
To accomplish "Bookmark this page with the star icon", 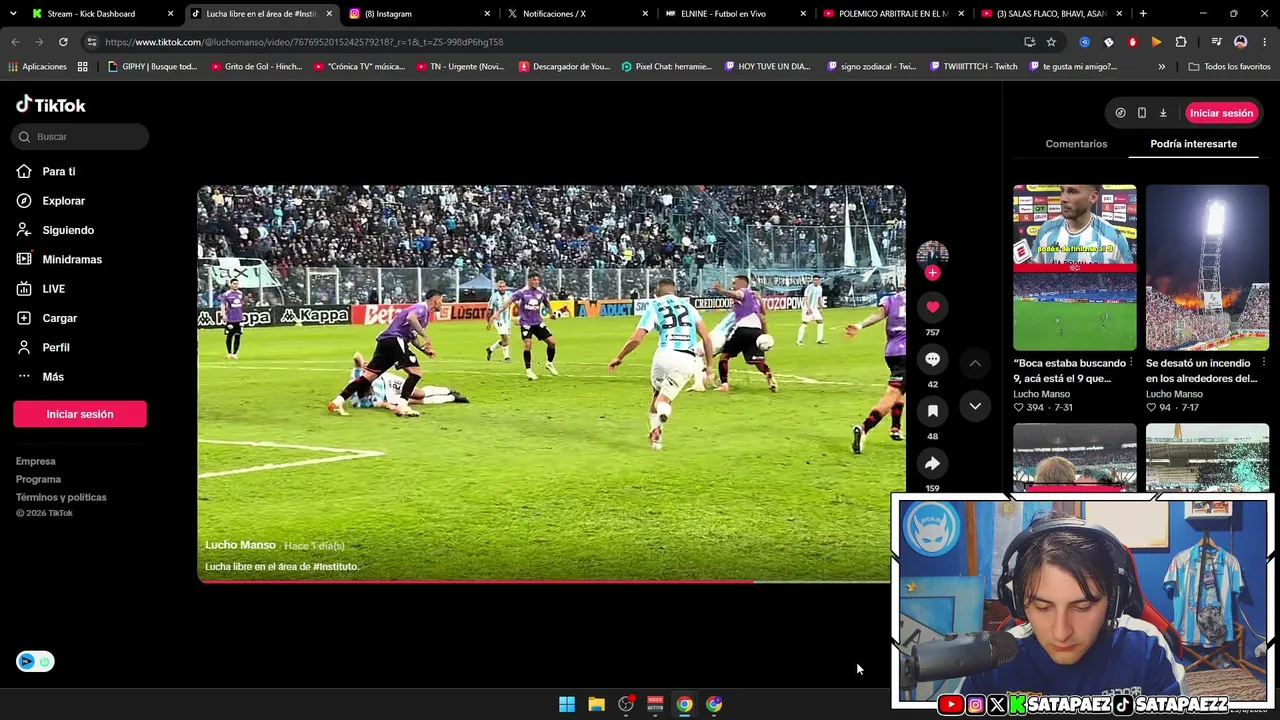I will (x=1051, y=42).
